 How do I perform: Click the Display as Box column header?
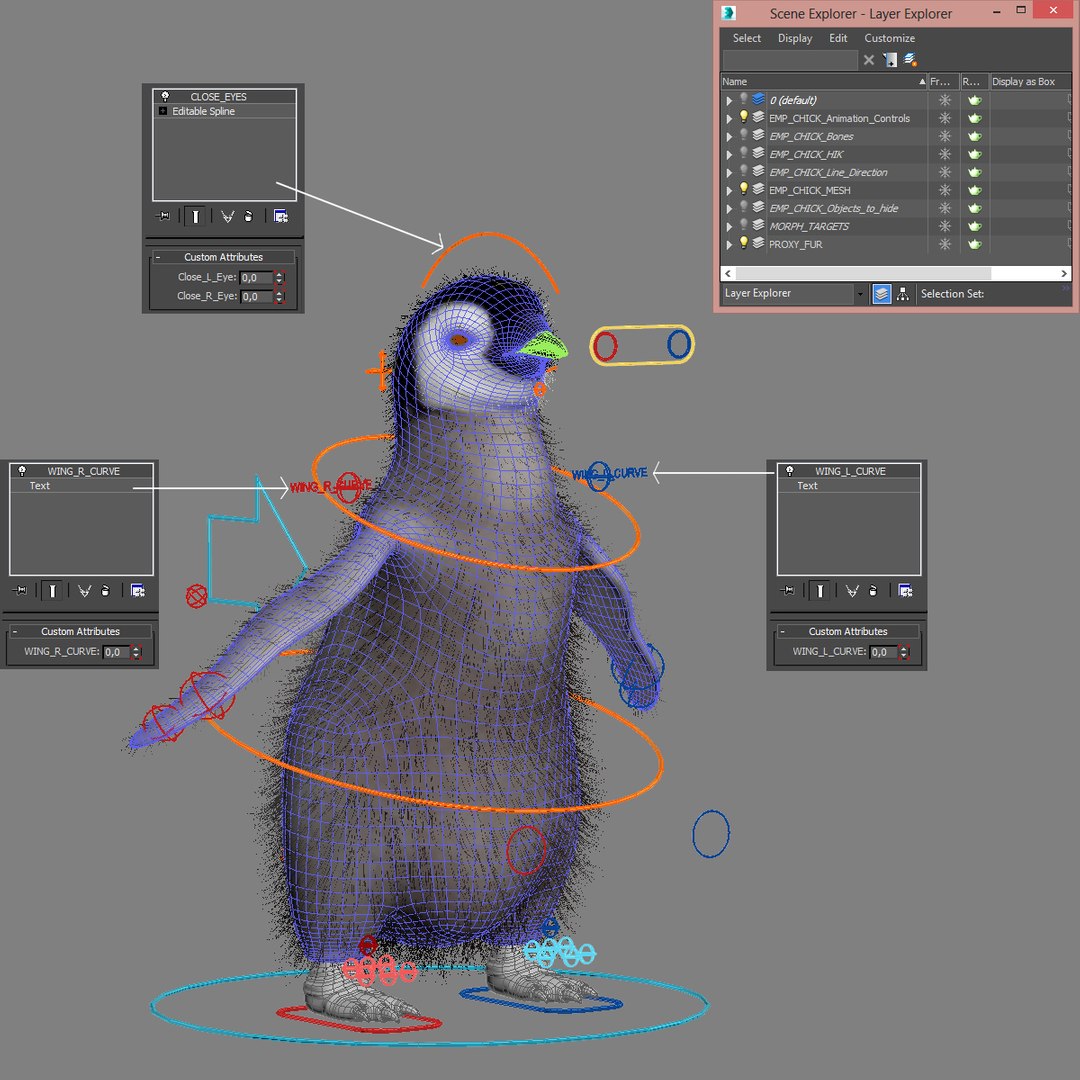[x=1030, y=81]
